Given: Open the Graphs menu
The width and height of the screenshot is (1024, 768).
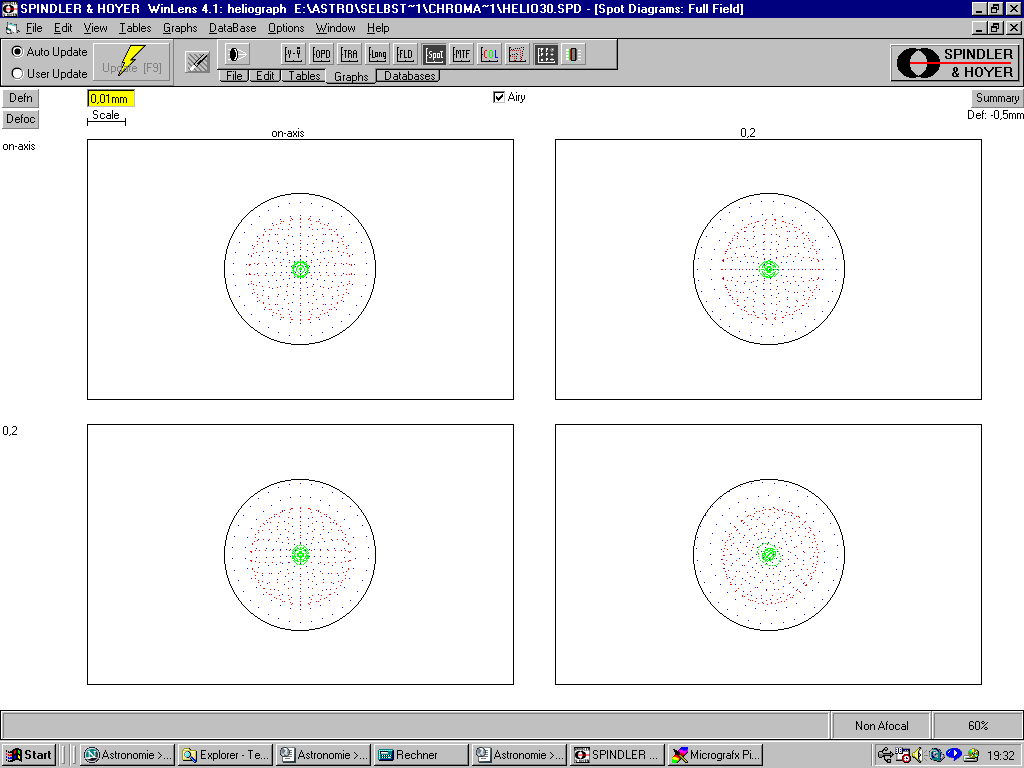Looking at the screenshot, I should click(x=180, y=28).
